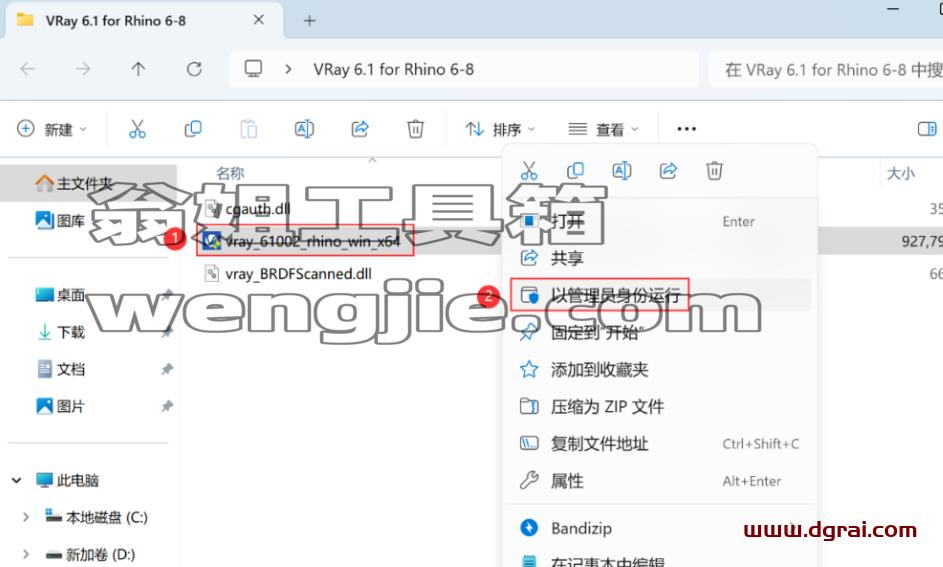
Task: Choose 打开 in the context menu
Action: tap(660, 221)
